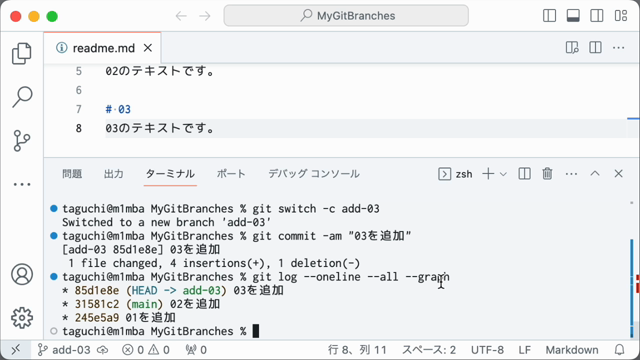This screenshot has height=360, width=640.
Task: Open the Explorer view in activity bar
Action: tap(22, 53)
